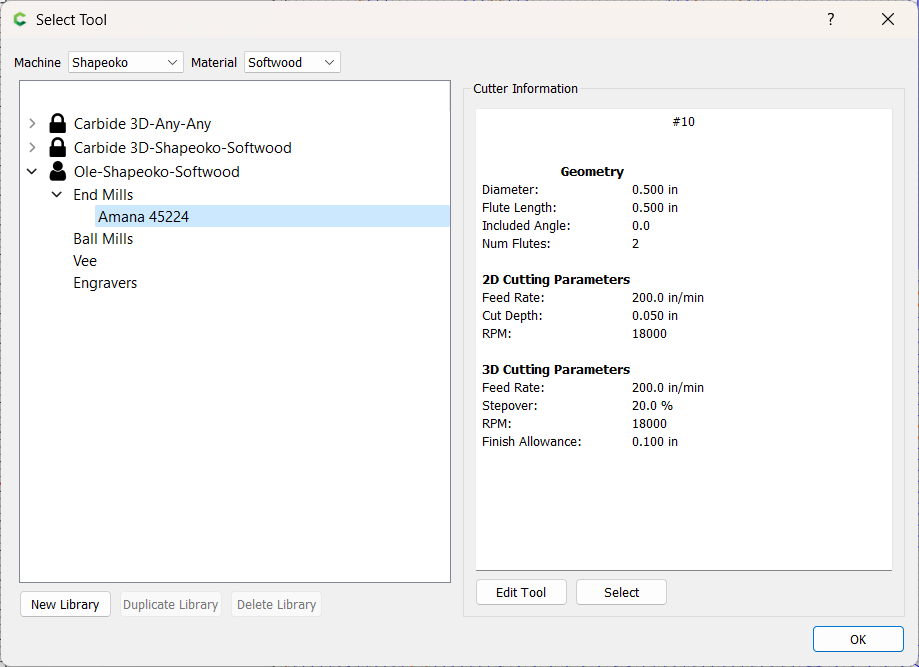The height and width of the screenshot is (667, 919).
Task: Select the Amana 45224 tool
Action: click(143, 217)
